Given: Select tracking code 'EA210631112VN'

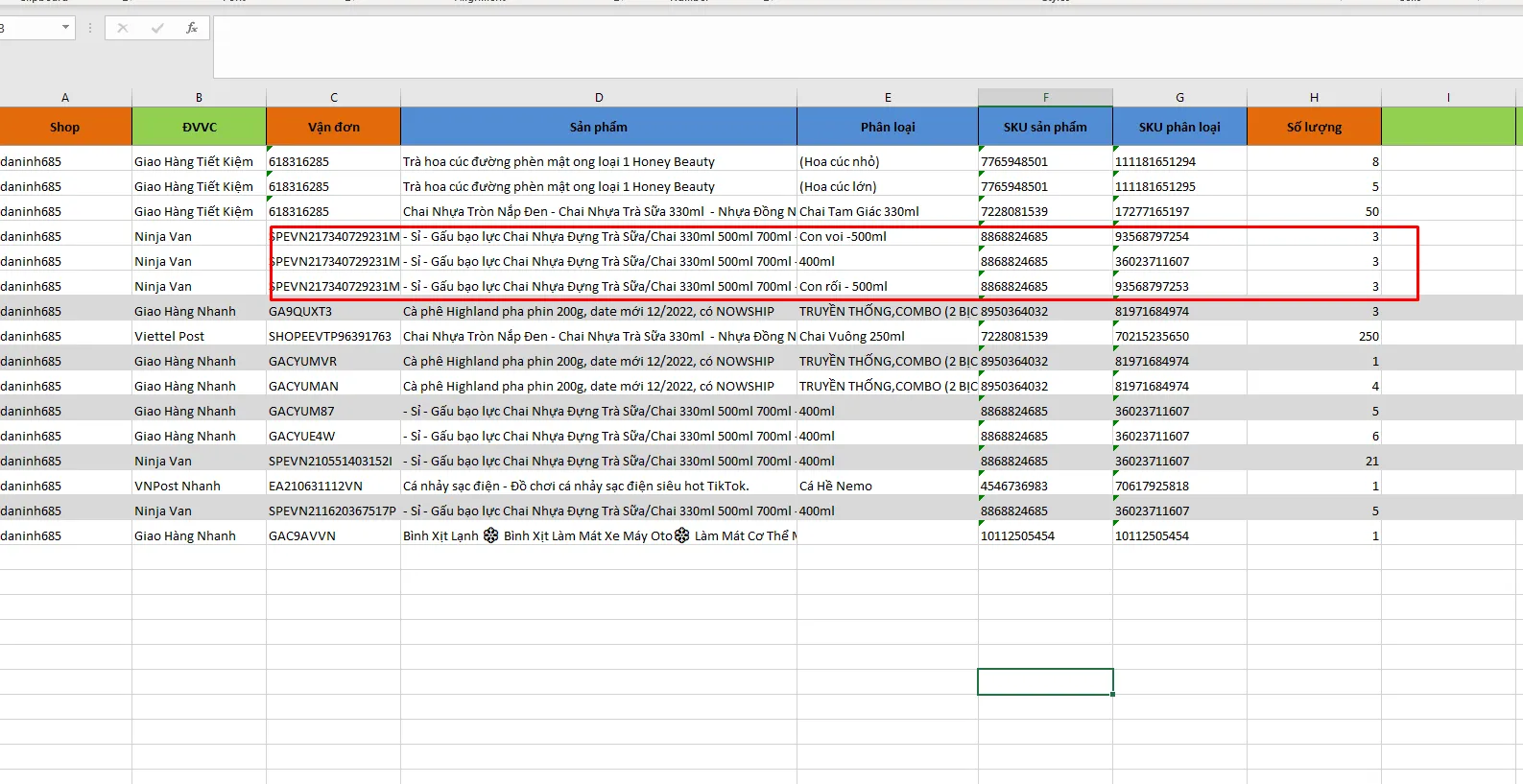Looking at the screenshot, I should click(334, 486).
